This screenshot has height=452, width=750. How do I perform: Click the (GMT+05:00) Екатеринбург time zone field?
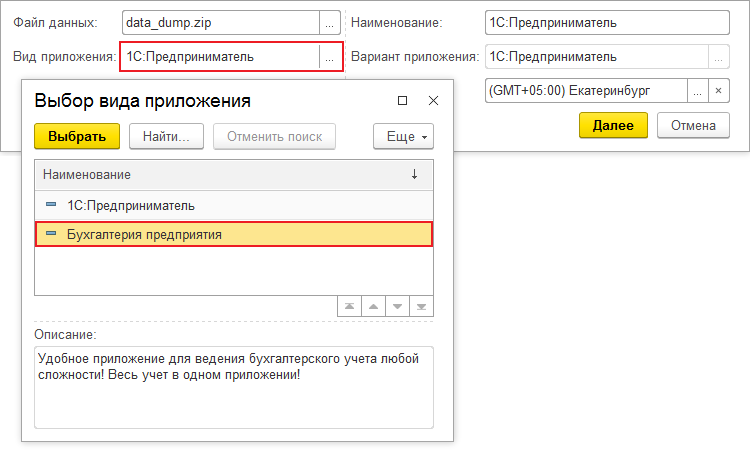coord(586,91)
